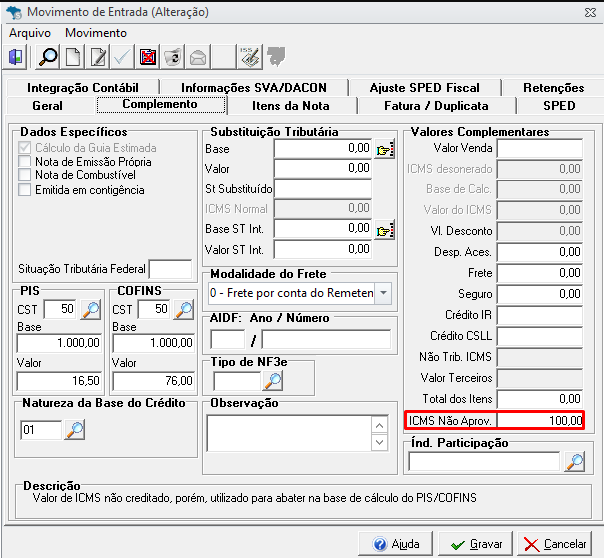Click the hand icon beside Base ST Int.
The image size is (604, 558).
coord(385,230)
